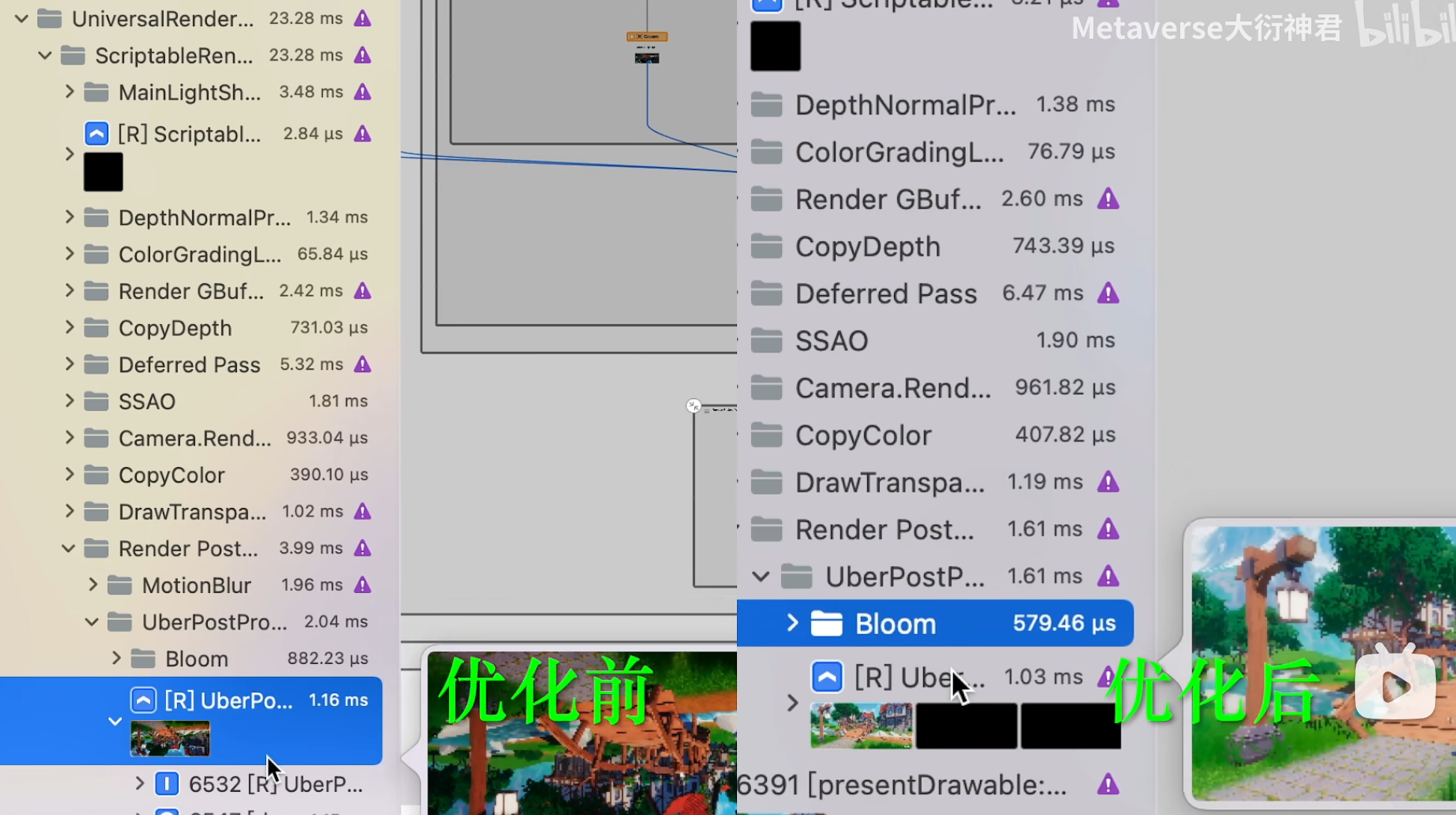Collapse the right UberPostP... group
Viewport: 1456px width, 815px height.
pyautogui.click(x=761, y=577)
